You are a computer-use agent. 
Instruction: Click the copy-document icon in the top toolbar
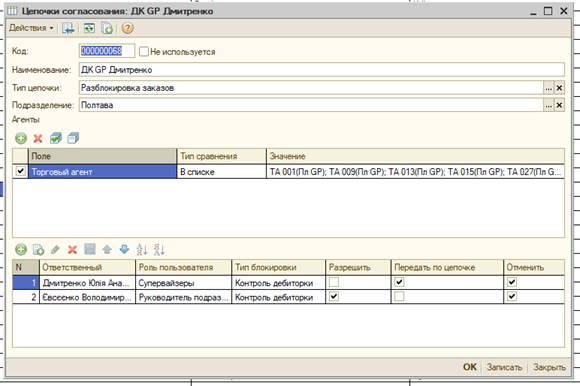point(107,28)
